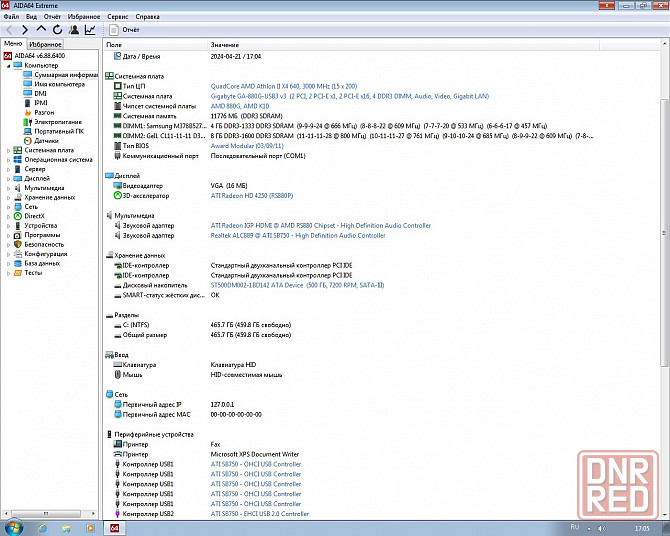Click the Конфигурация icon in the tree
Image resolution: width=670 pixels, height=536 pixels.
tap(18, 253)
